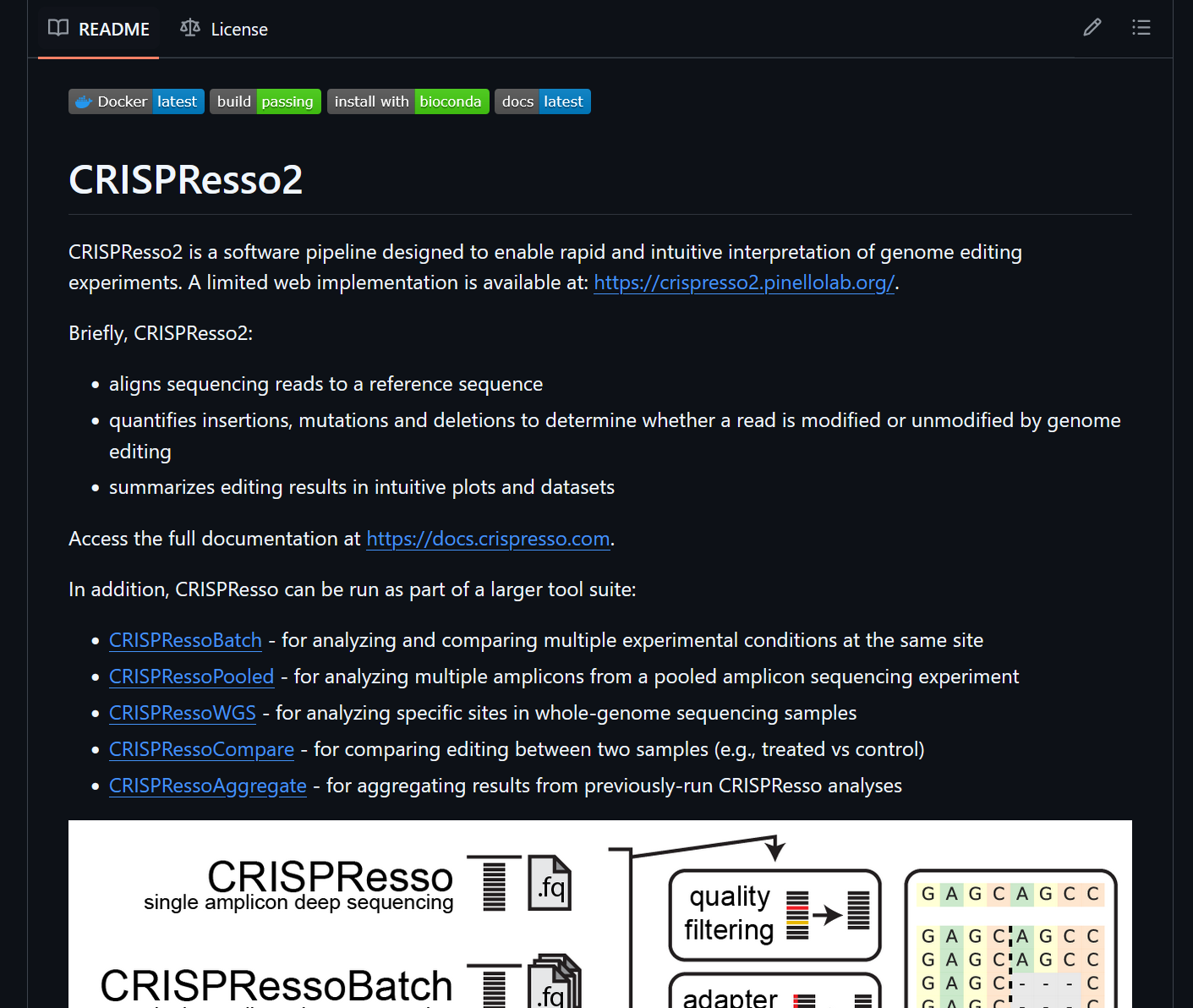Open the outline list icon at top right
The height and width of the screenshot is (1008, 1193).
click(1141, 27)
